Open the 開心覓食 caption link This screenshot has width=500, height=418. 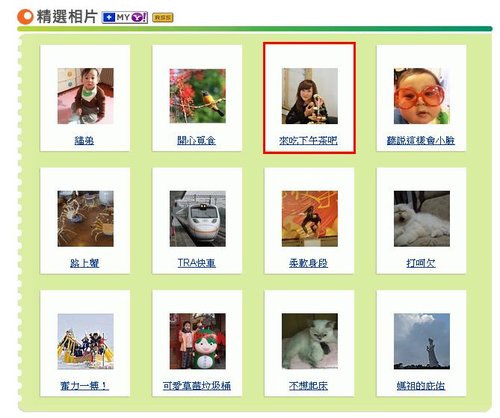point(196,141)
